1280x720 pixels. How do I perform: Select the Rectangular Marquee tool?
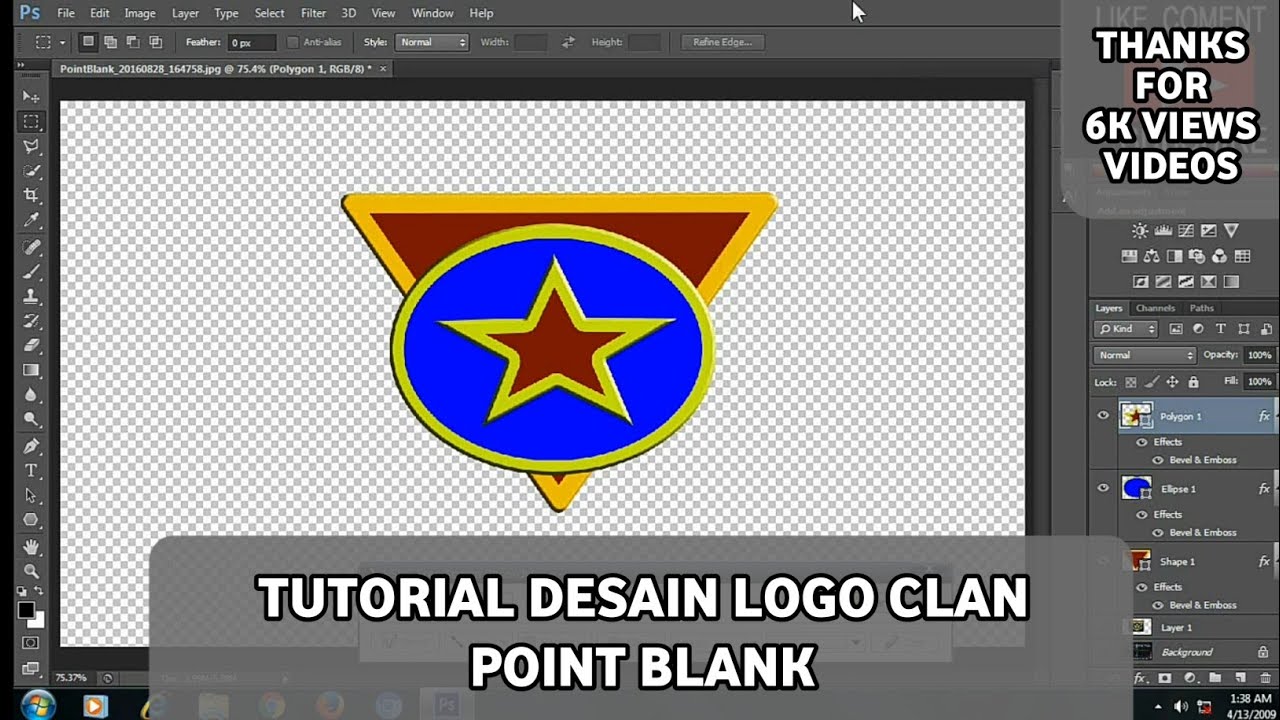(31, 122)
